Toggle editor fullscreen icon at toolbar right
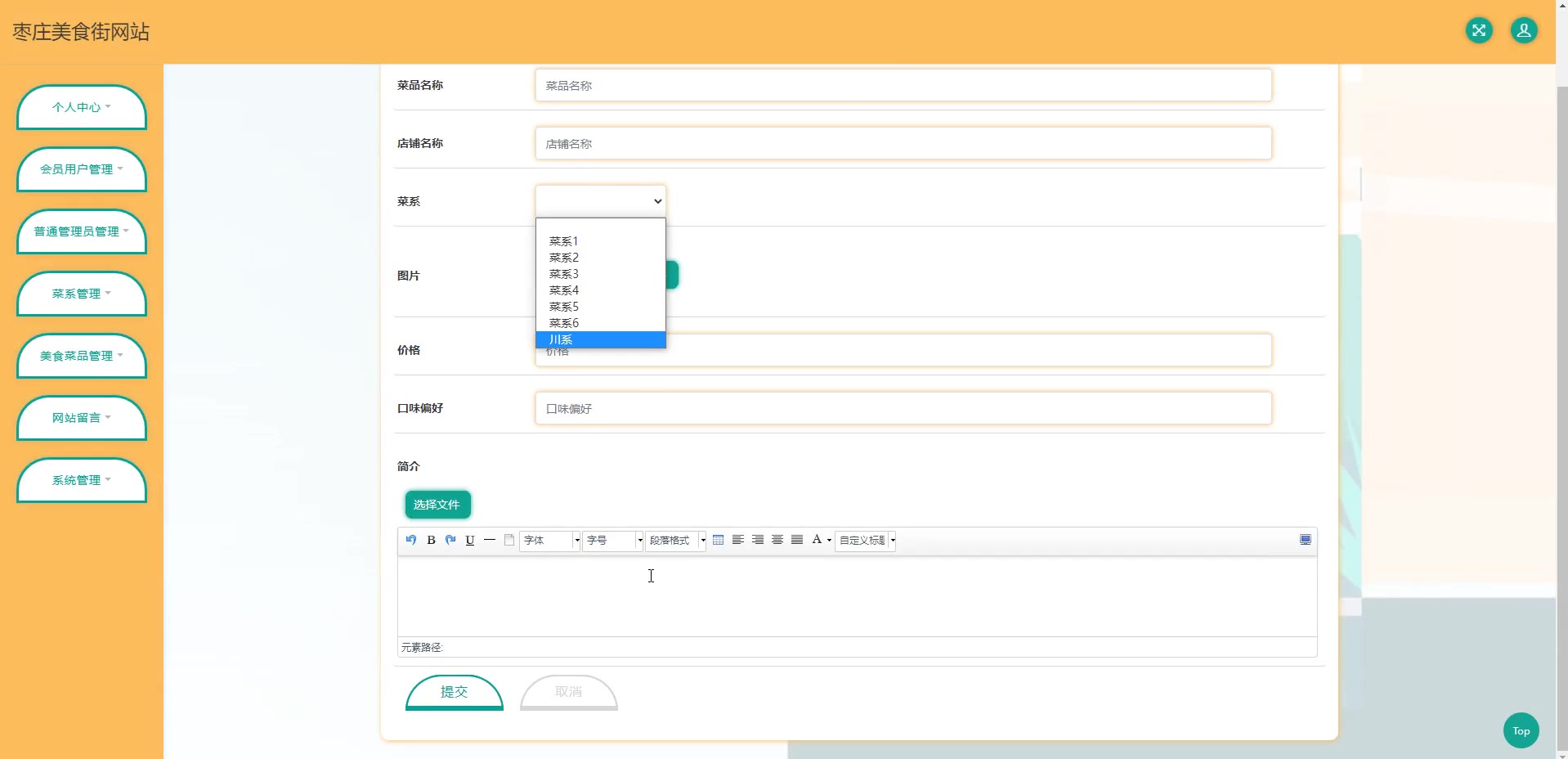Viewport: 1568px width, 759px height. (1305, 540)
